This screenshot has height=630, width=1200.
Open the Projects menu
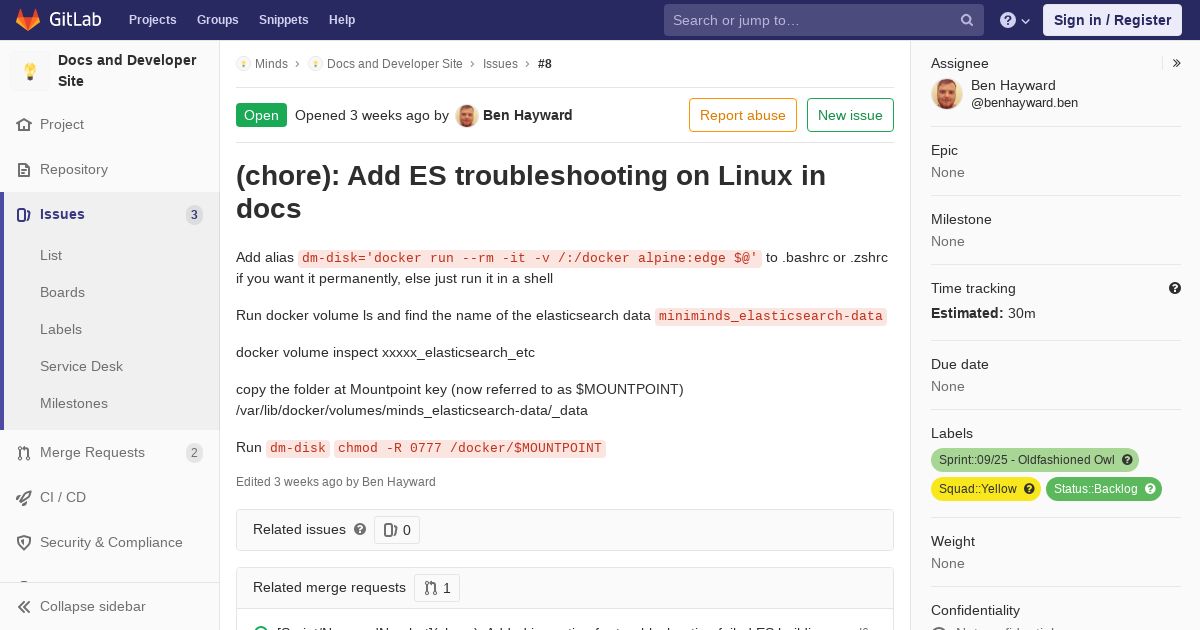[x=152, y=20]
